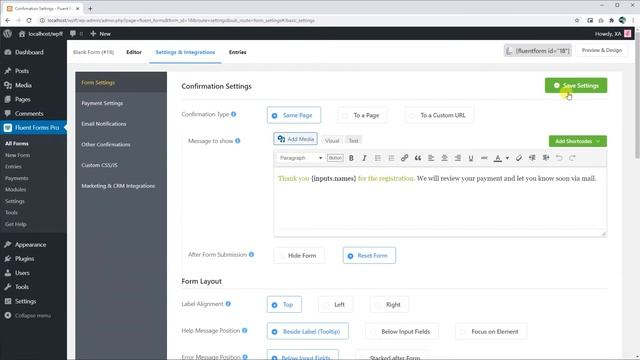Toggle italic formatting in the message editor
640x360 pixels.
(364, 158)
